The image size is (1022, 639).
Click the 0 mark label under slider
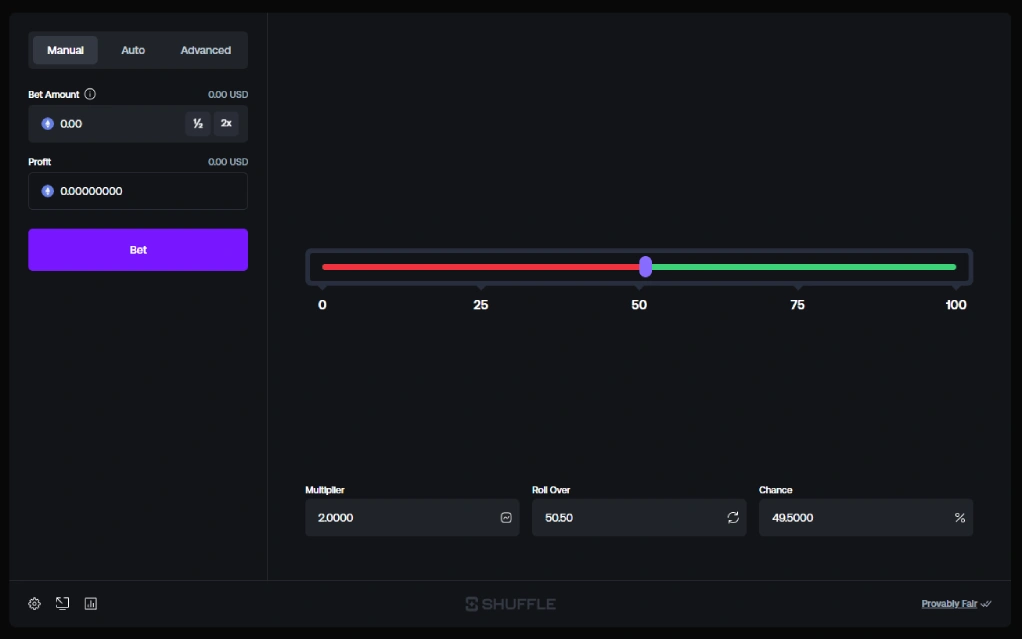pos(322,305)
